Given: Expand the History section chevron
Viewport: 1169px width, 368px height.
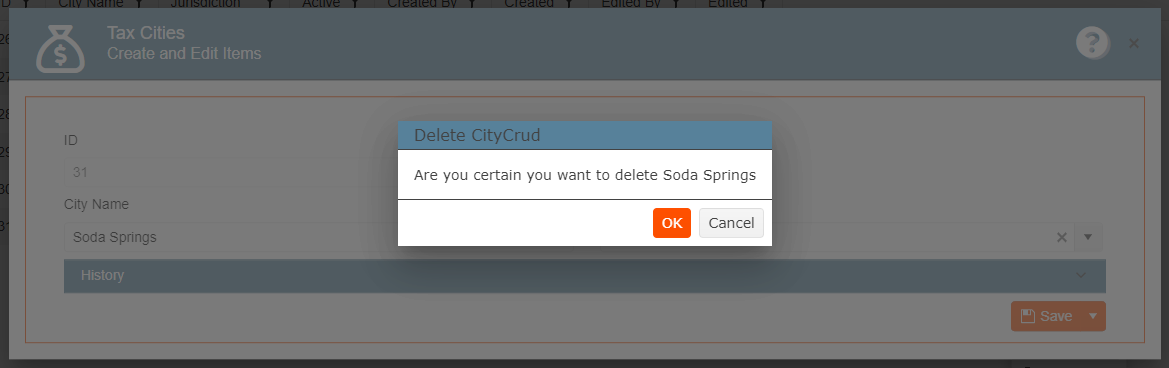Looking at the screenshot, I should (x=1082, y=276).
